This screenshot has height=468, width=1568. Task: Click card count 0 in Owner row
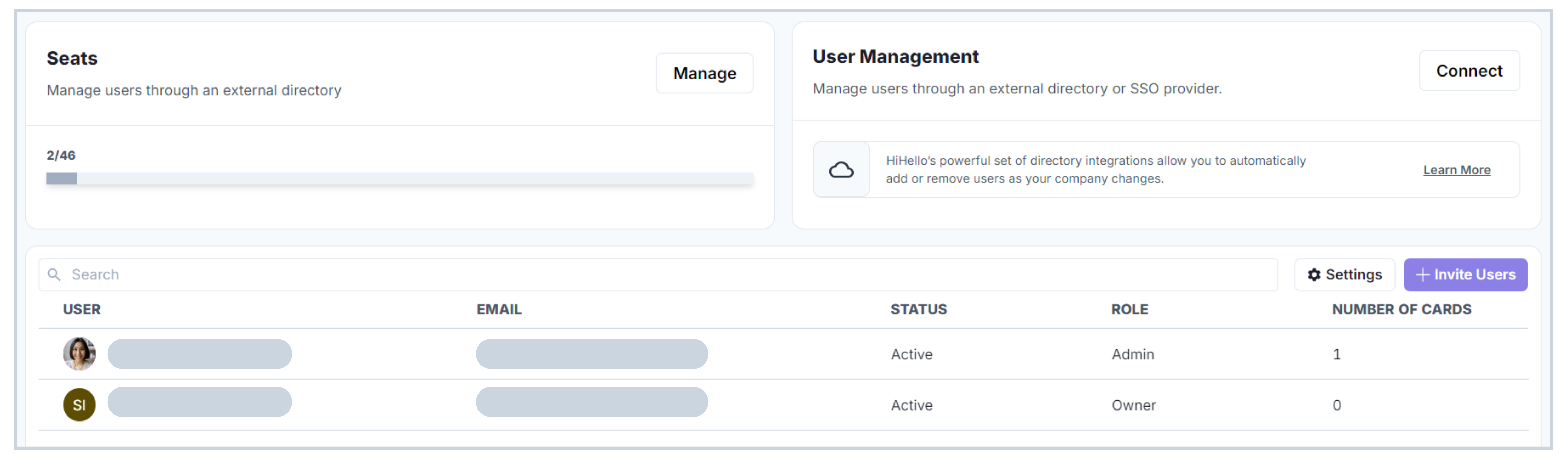click(x=1337, y=405)
